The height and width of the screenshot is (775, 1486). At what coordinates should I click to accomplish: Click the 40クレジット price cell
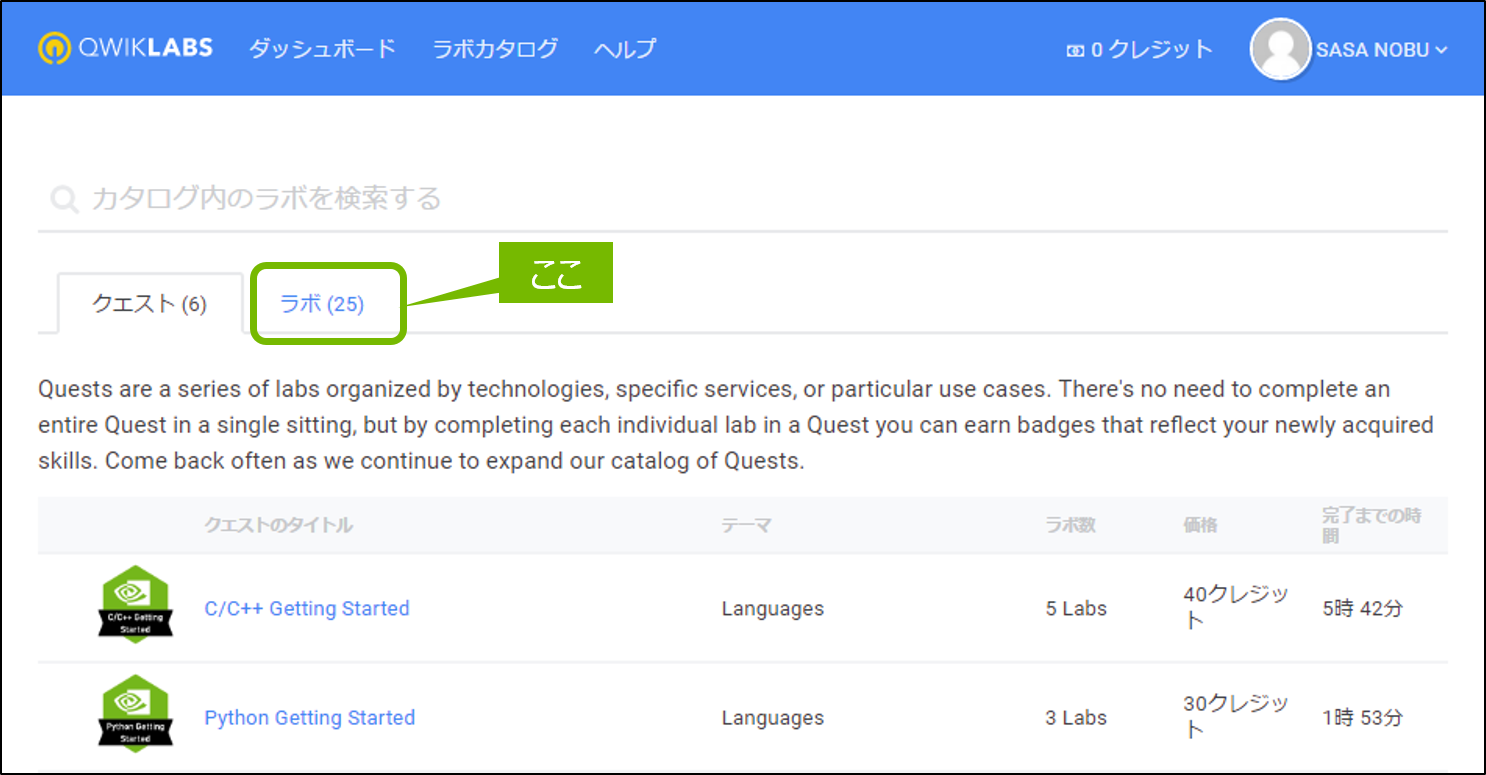tap(1236, 607)
